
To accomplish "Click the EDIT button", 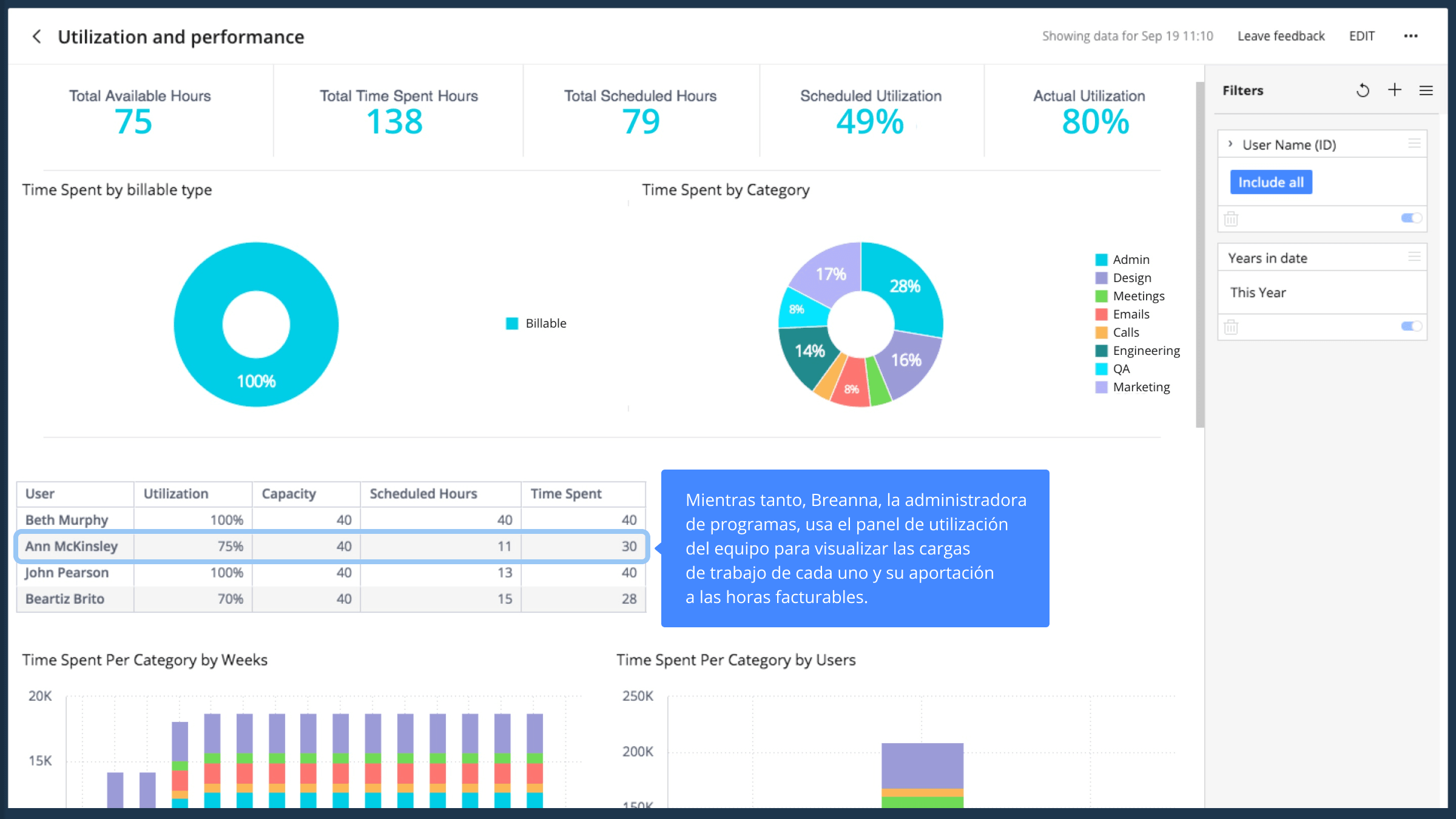I will coord(1362,36).
